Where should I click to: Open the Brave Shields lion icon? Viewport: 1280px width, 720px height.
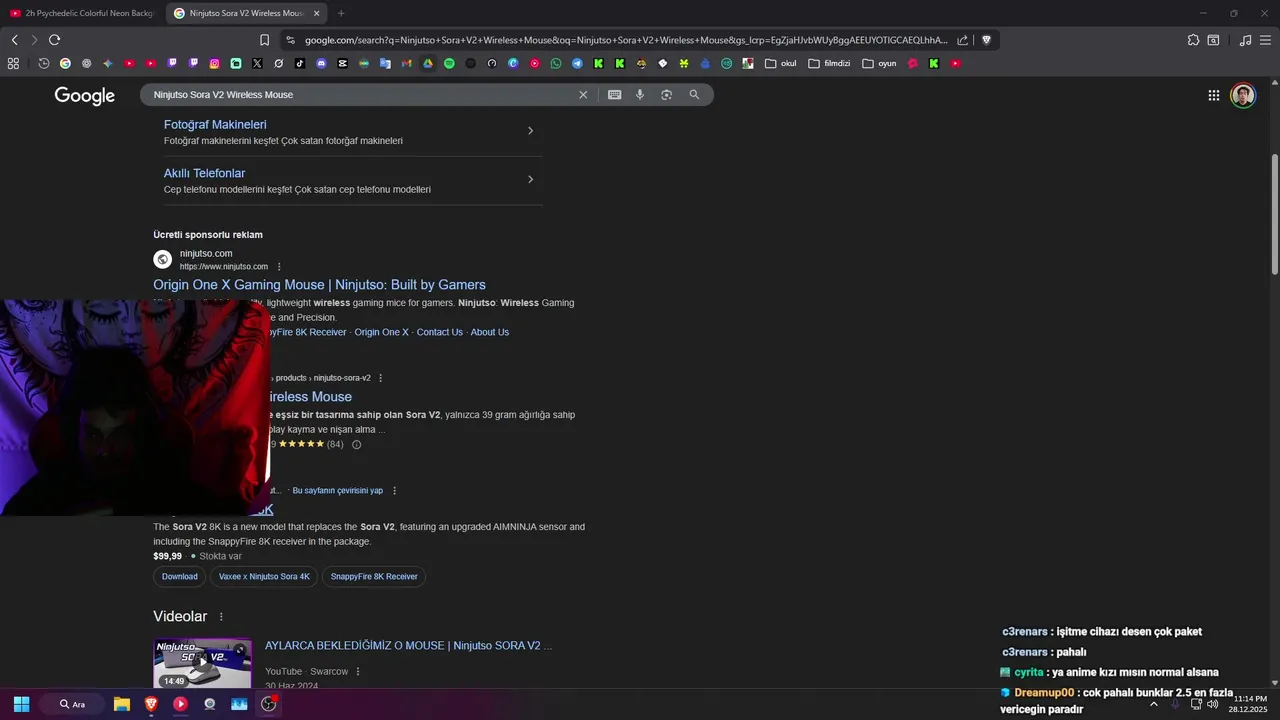point(986,40)
